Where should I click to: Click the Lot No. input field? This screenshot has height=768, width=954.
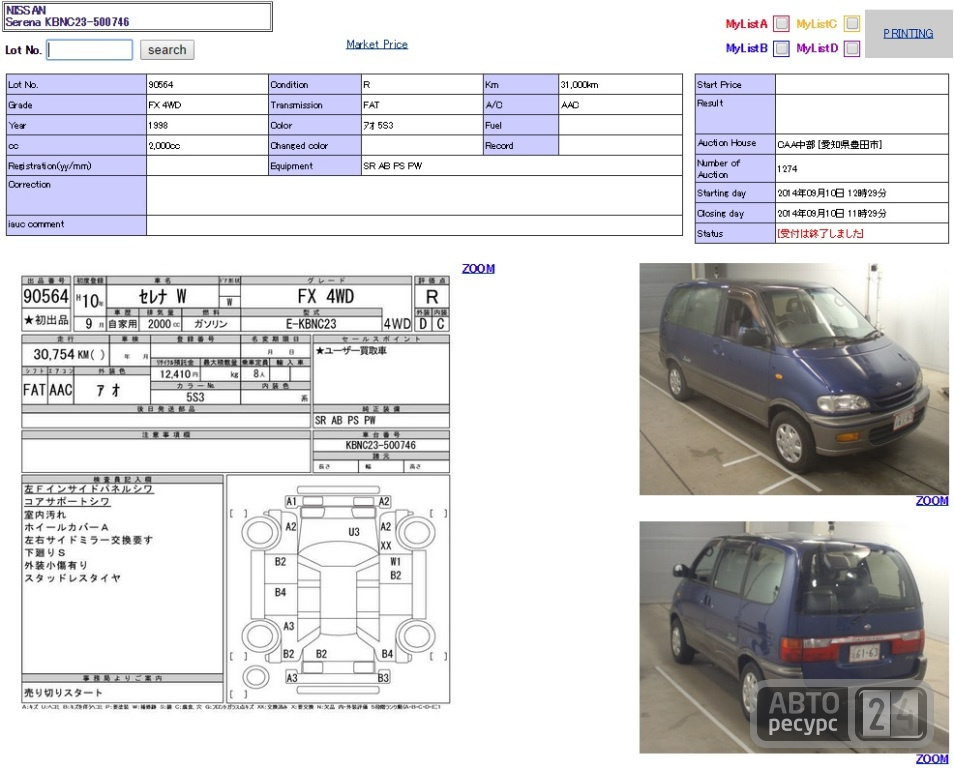[89, 50]
